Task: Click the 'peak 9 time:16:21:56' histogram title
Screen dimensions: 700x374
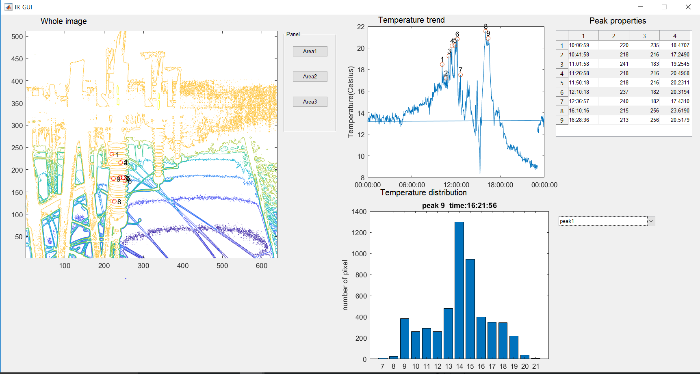Action: point(459,206)
